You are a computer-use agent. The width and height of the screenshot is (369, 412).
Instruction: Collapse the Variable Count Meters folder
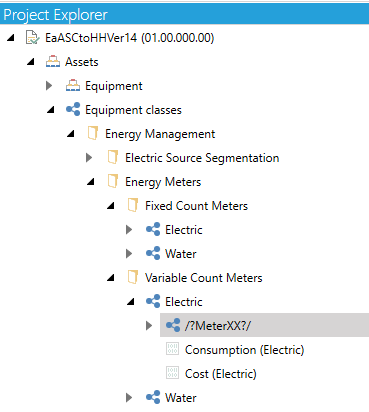point(110,278)
